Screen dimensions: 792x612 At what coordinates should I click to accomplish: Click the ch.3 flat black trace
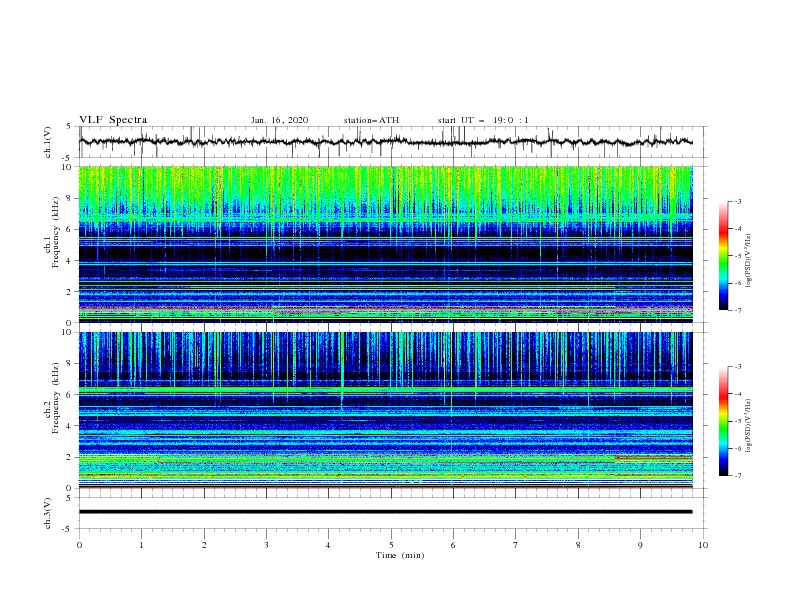385,512
